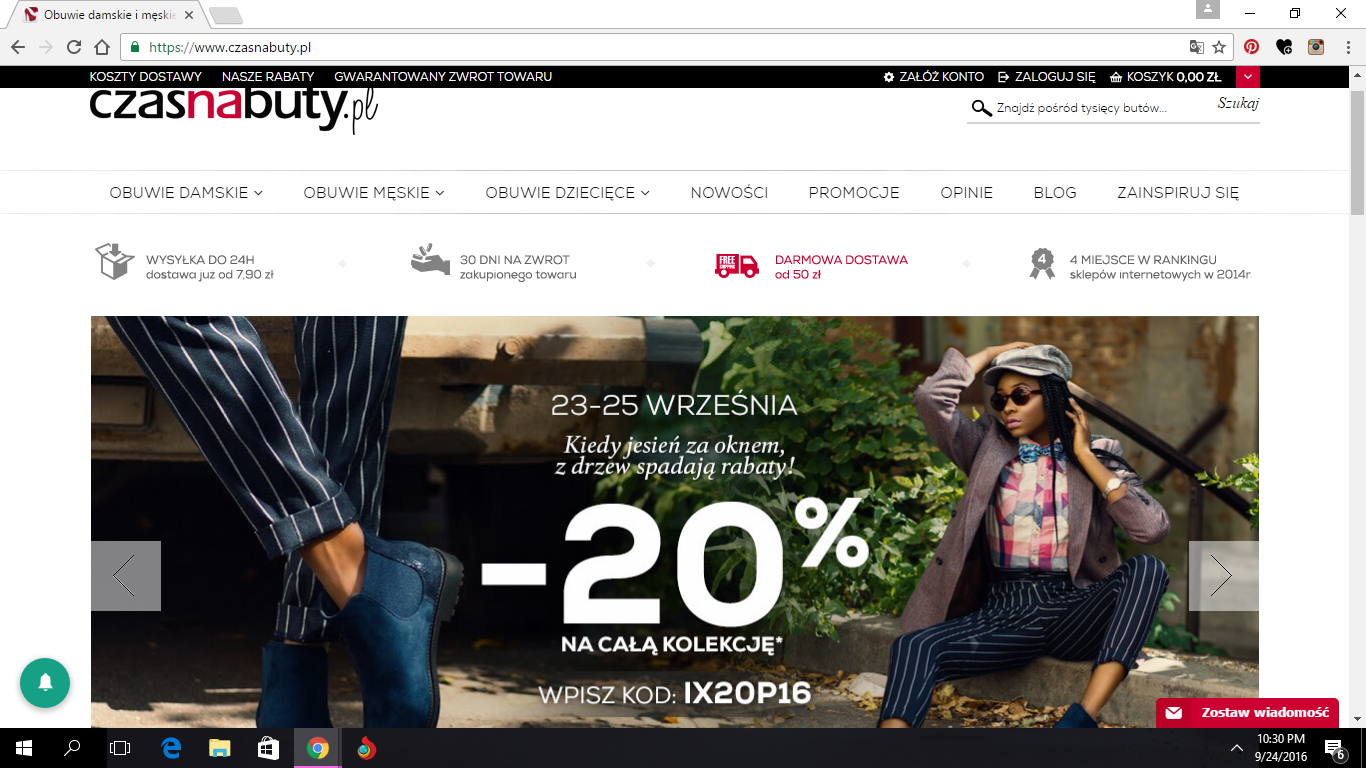
Task: Go to browser home icon
Action: click(x=102, y=47)
